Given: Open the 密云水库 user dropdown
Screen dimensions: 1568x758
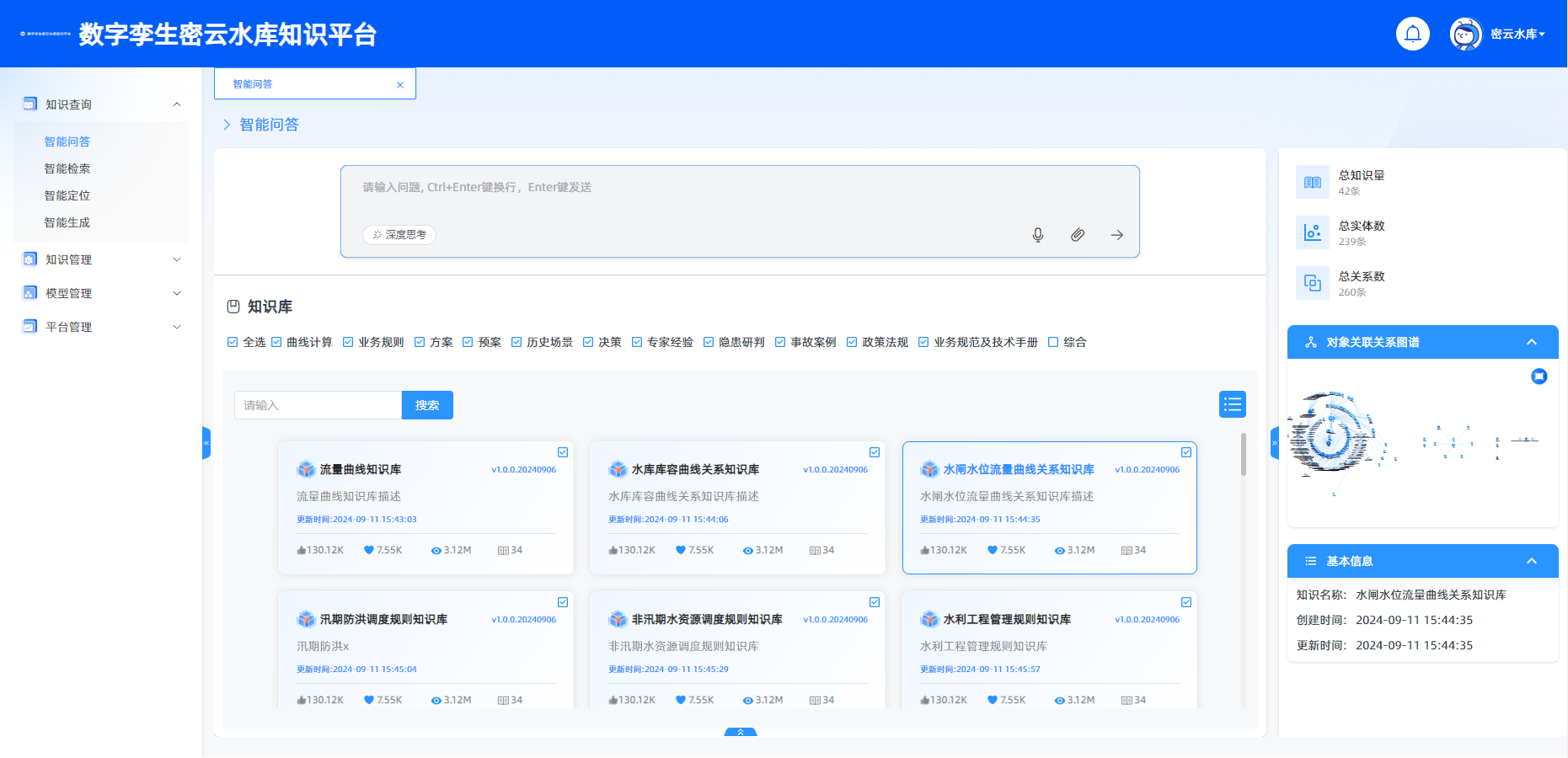Looking at the screenshot, I should coord(1517,34).
